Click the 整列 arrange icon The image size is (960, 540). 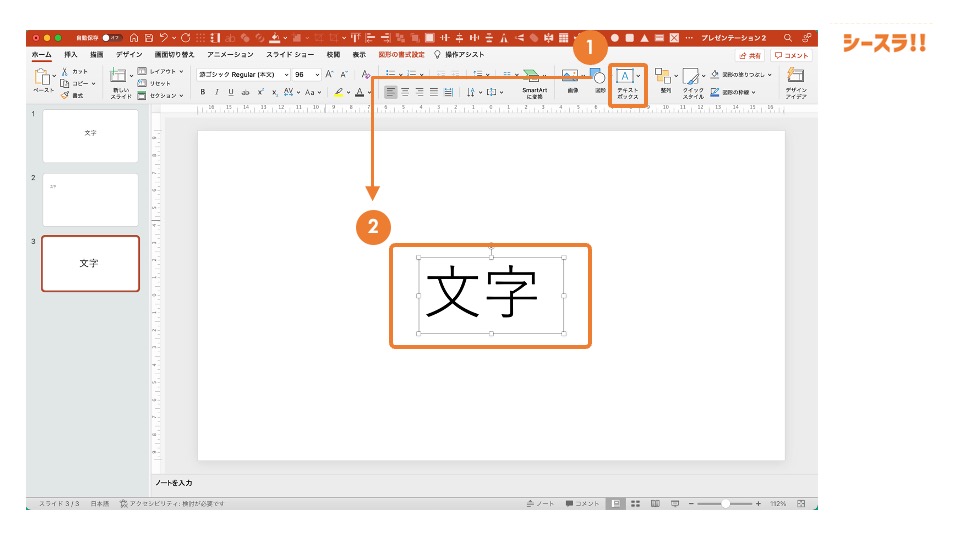662,77
